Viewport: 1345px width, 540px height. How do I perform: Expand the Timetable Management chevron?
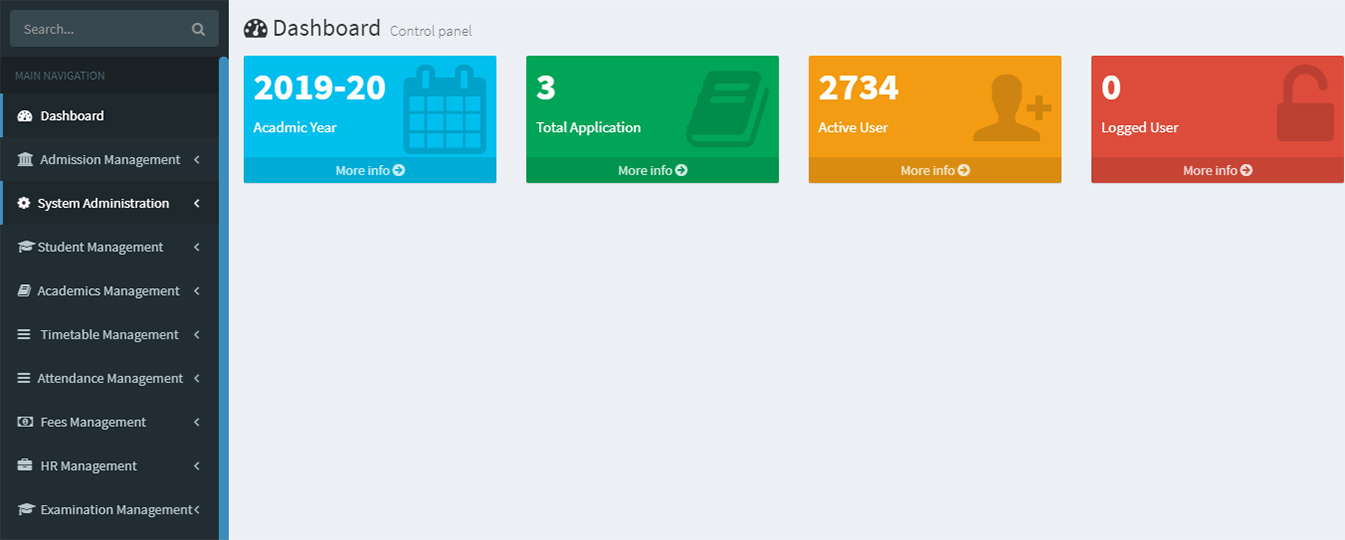tap(197, 335)
